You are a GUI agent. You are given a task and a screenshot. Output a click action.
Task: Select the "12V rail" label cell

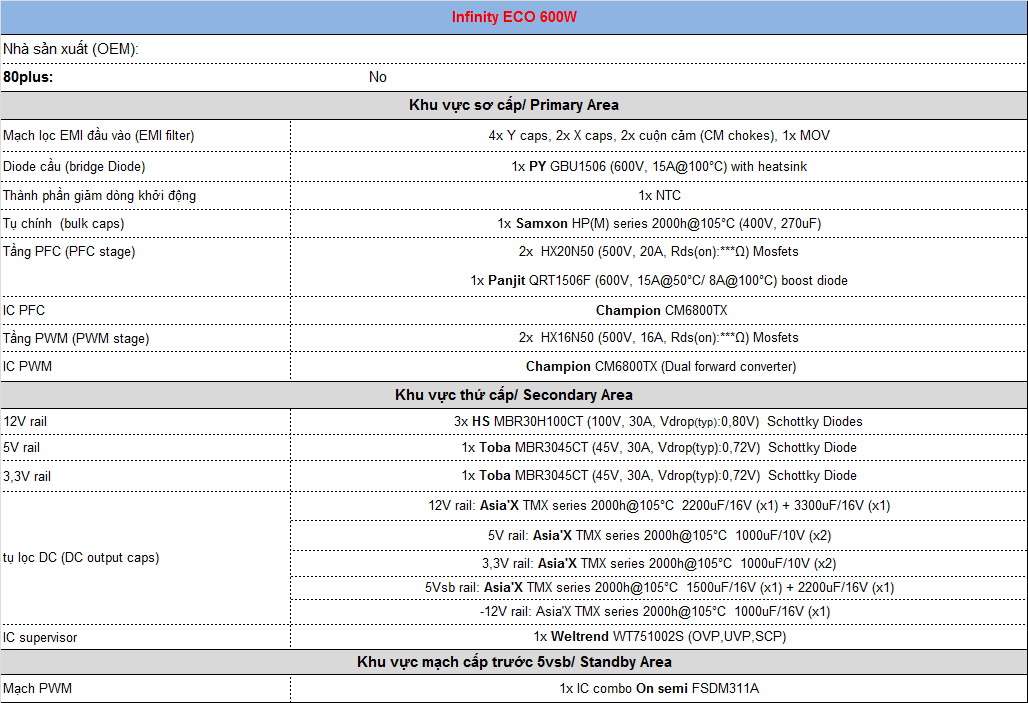tap(146, 422)
